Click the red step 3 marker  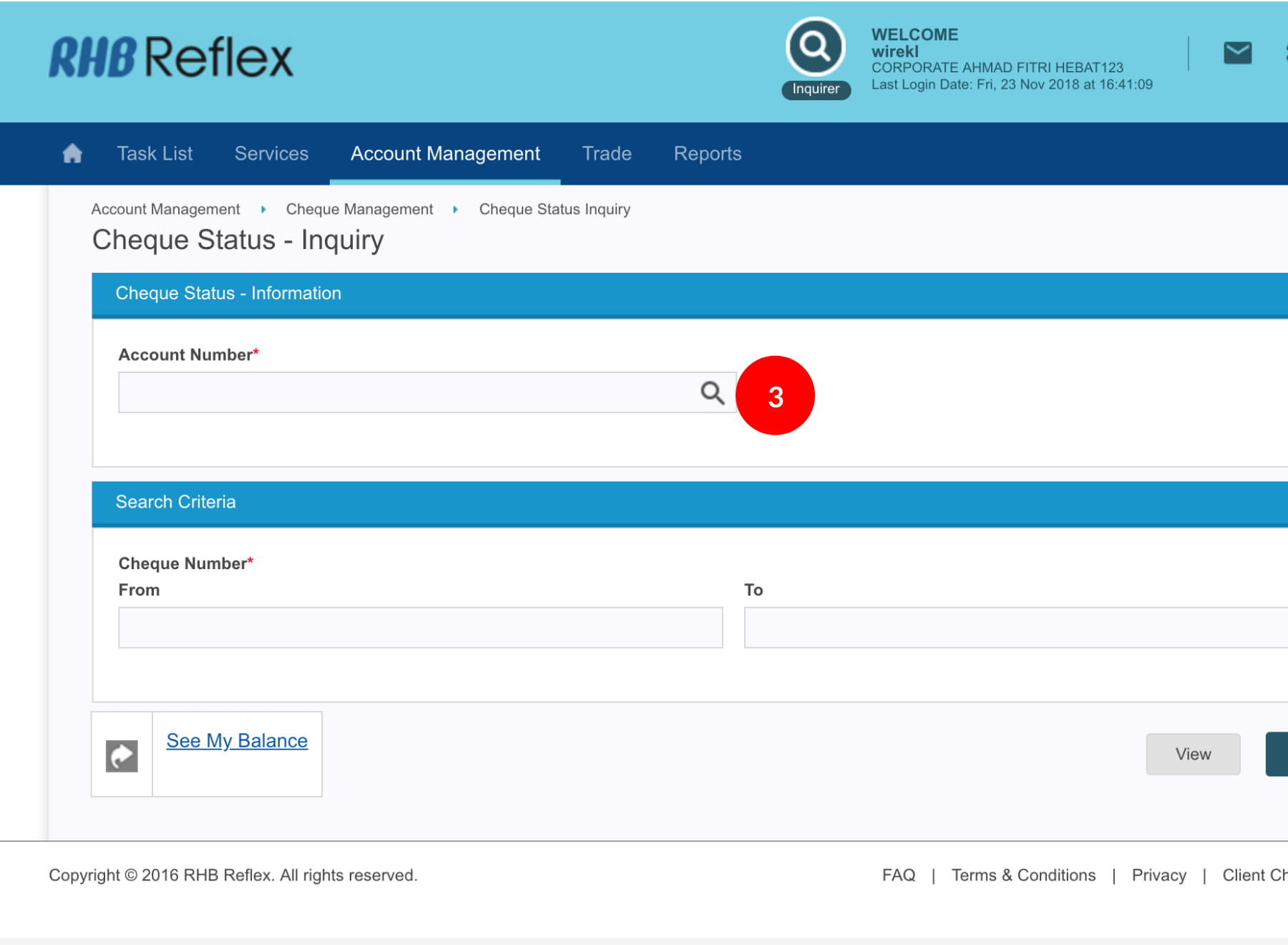pos(775,396)
